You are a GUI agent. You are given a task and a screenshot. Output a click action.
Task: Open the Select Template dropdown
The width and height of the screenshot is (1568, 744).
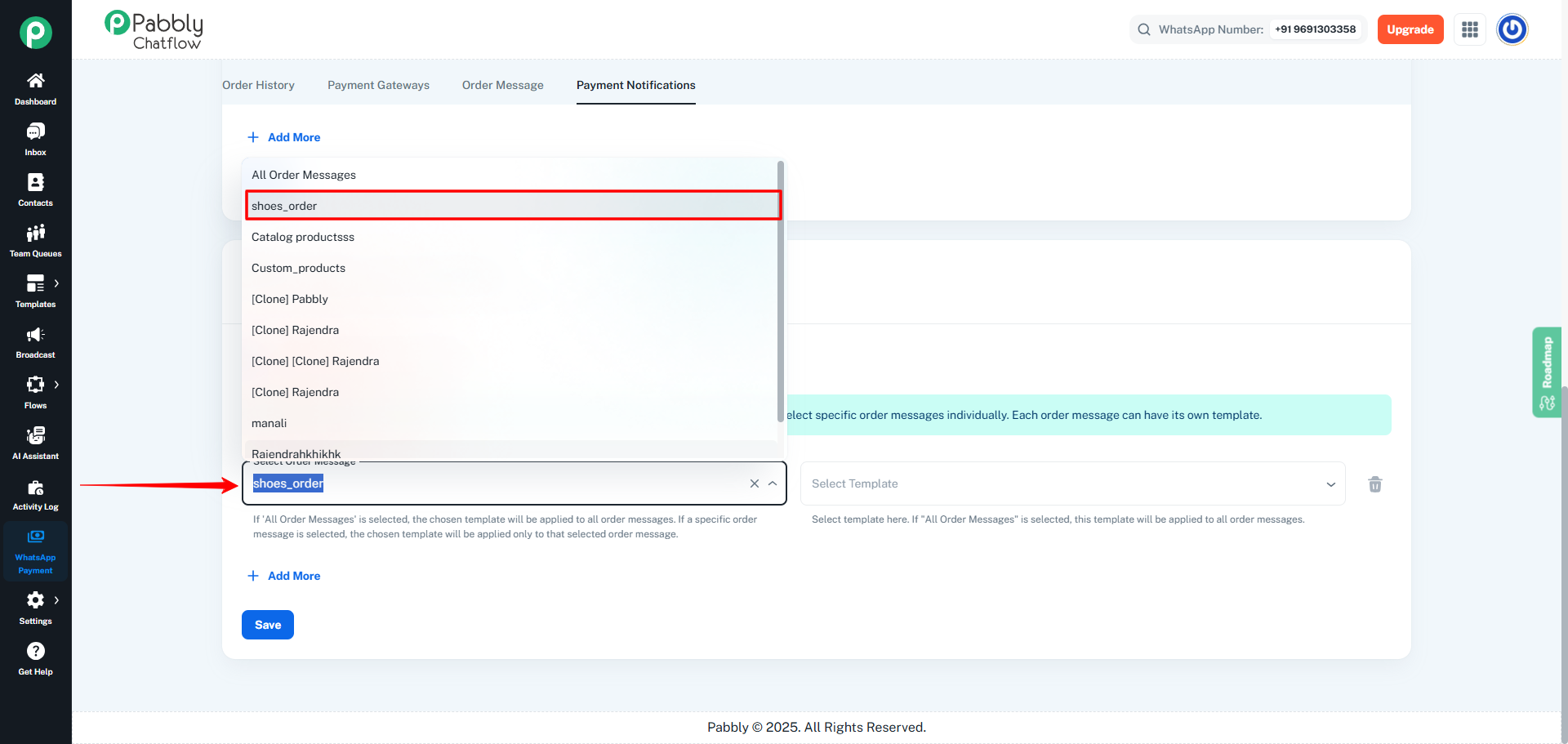click(x=1072, y=483)
